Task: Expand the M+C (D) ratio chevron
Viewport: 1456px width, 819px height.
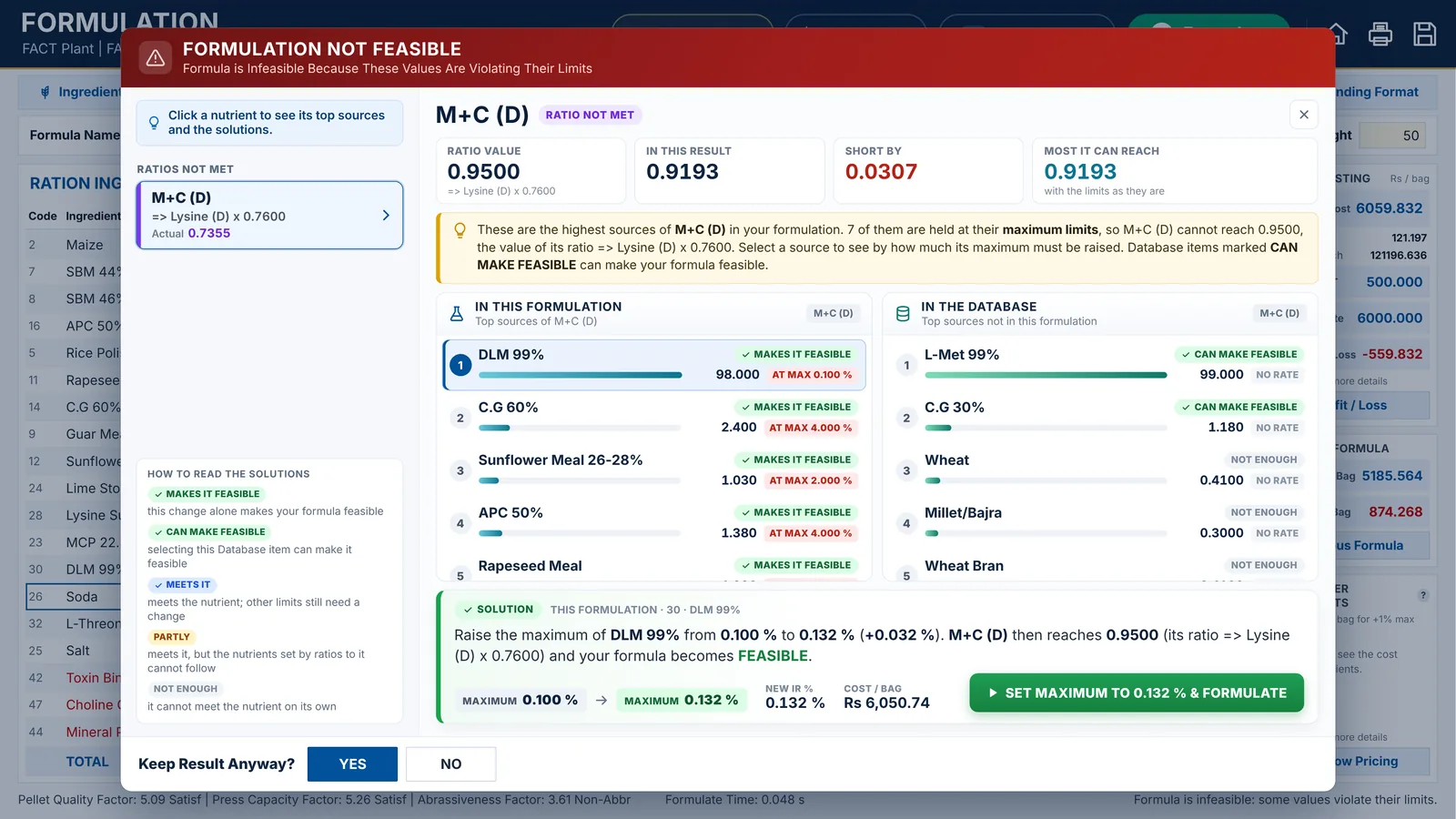Action: (x=386, y=216)
